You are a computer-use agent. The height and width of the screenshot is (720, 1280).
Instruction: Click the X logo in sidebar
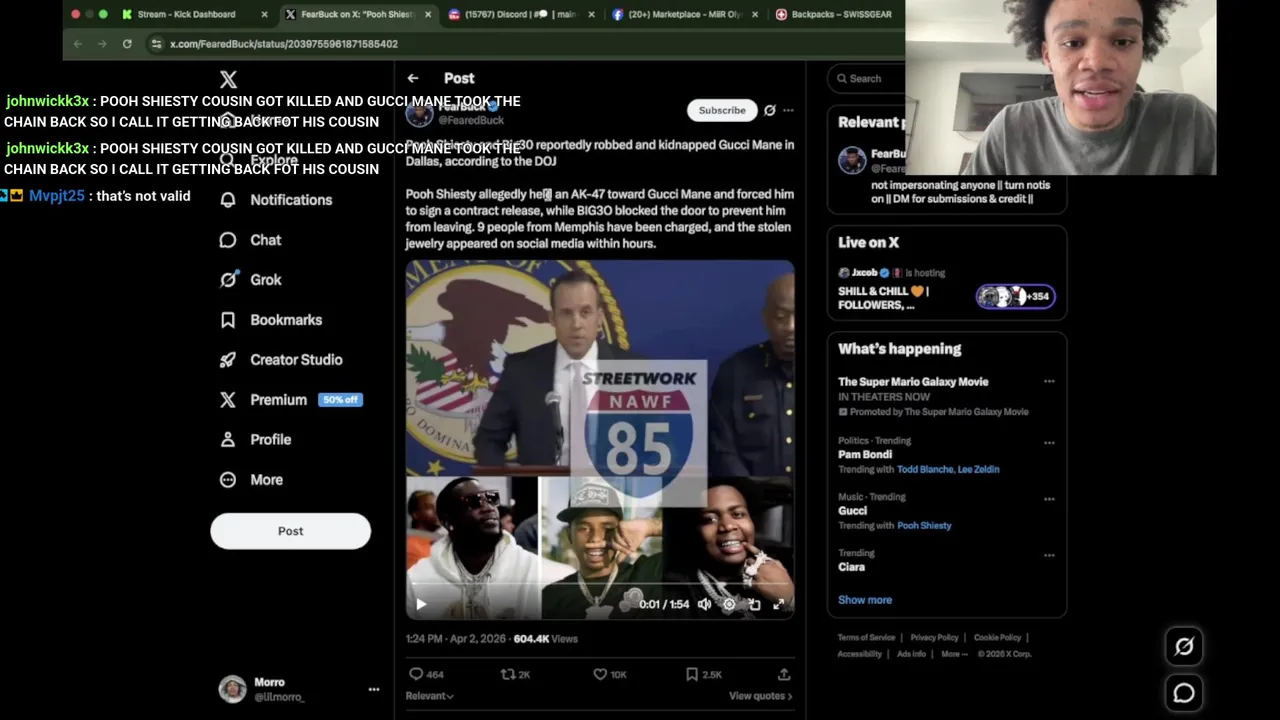[228, 79]
